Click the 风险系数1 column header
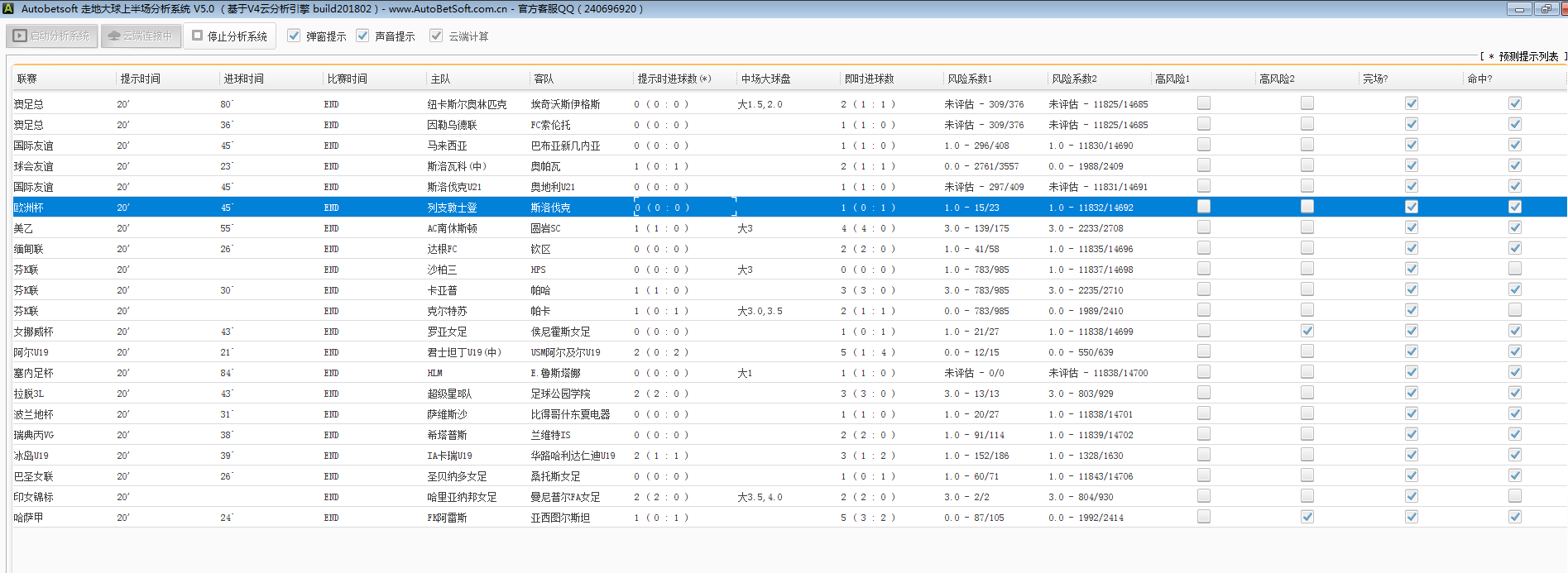The width and height of the screenshot is (1568, 573). click(x=969, y=79)
